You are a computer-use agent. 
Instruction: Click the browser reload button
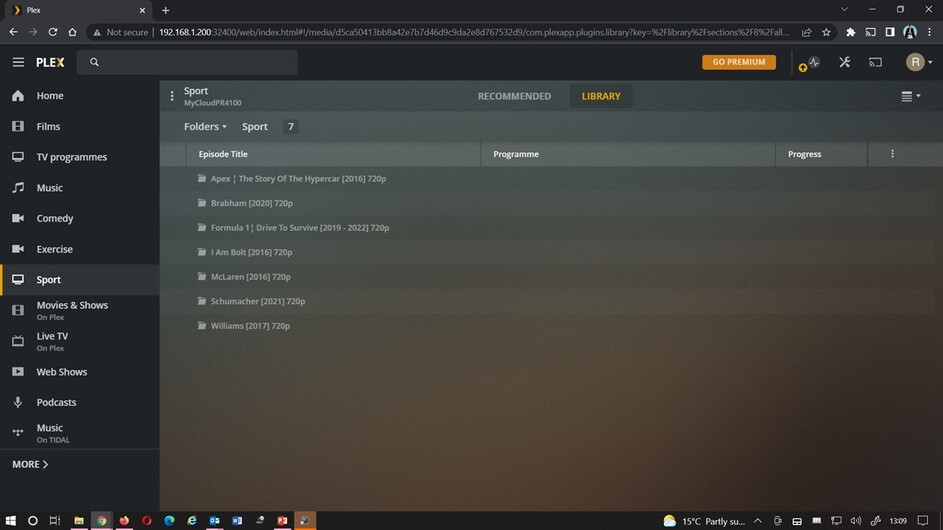point(52,32)
